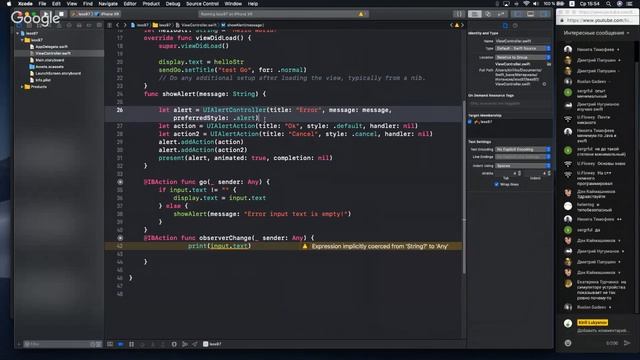Image resolution: width=640 pixels, height=360 pixels.
Task: Click the Spotlight search icon in menu bar
Action: (608, 4)
